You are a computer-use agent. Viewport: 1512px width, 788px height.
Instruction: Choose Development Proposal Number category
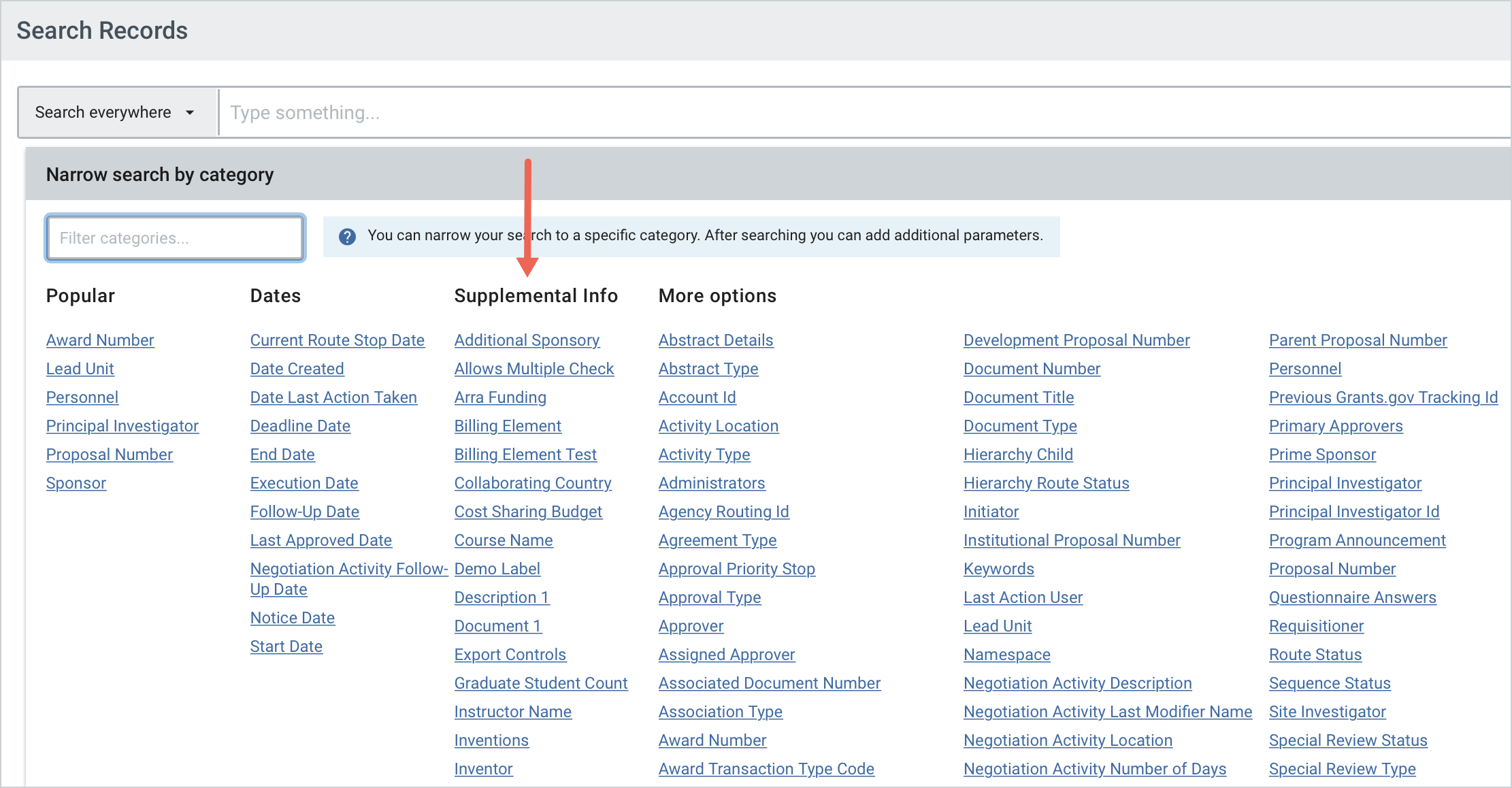point(1077,340)
